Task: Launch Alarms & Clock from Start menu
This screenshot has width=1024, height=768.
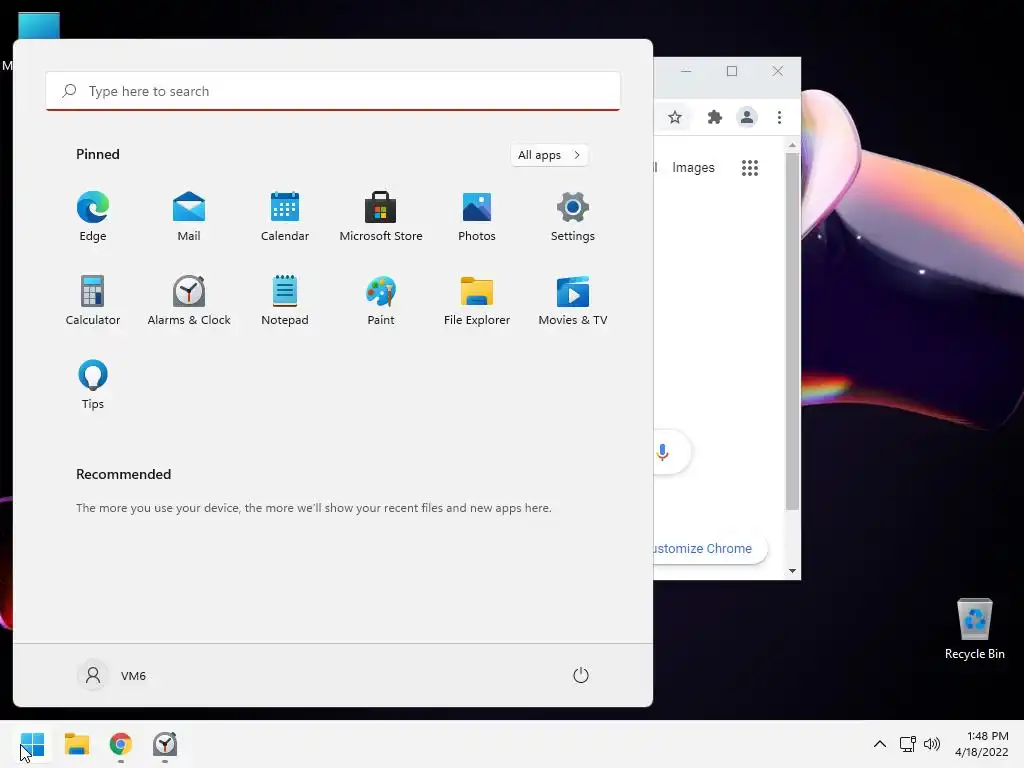Action: pos(189,300)
